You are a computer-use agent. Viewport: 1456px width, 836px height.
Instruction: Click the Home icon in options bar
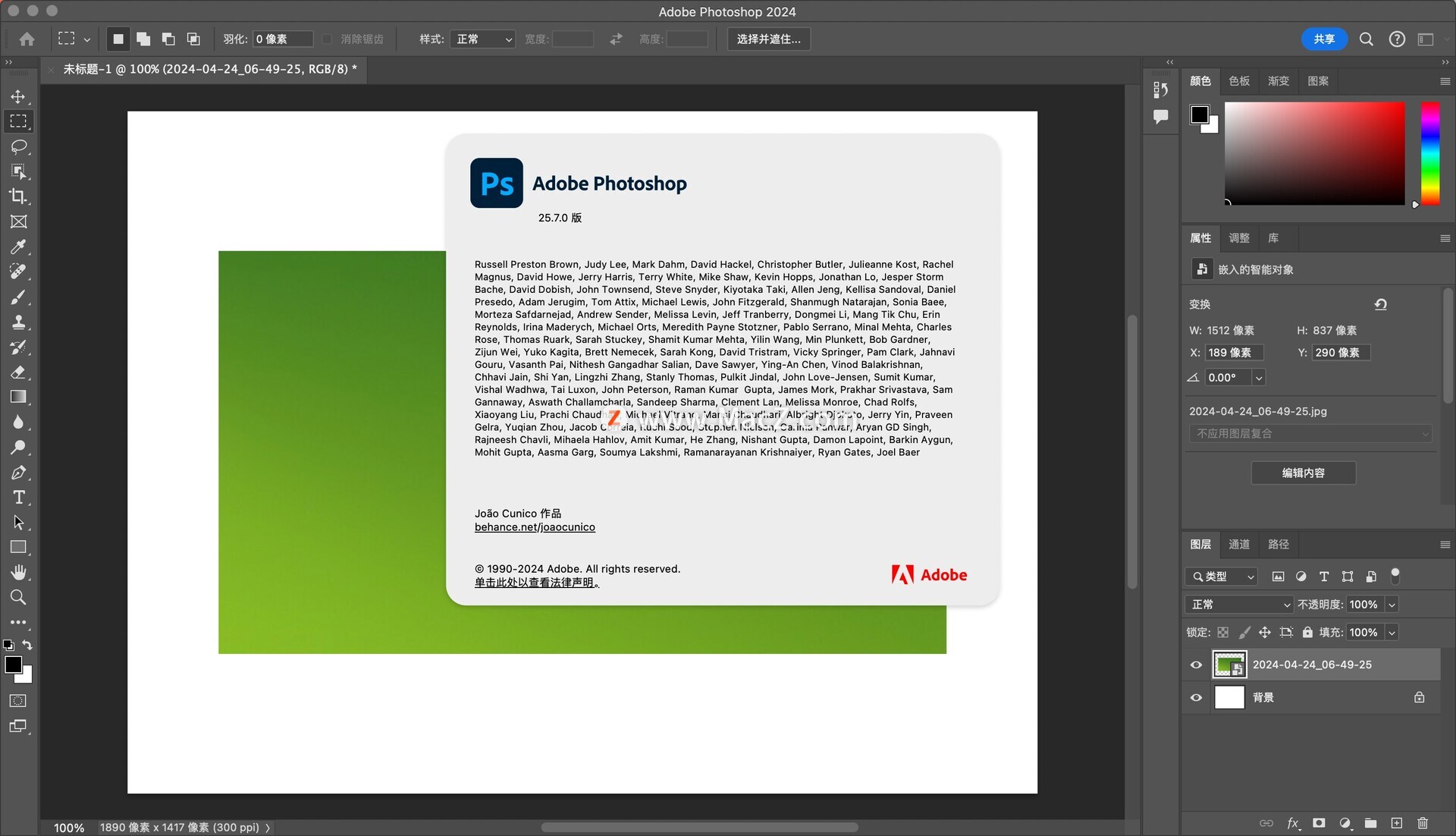coord(27,39)
